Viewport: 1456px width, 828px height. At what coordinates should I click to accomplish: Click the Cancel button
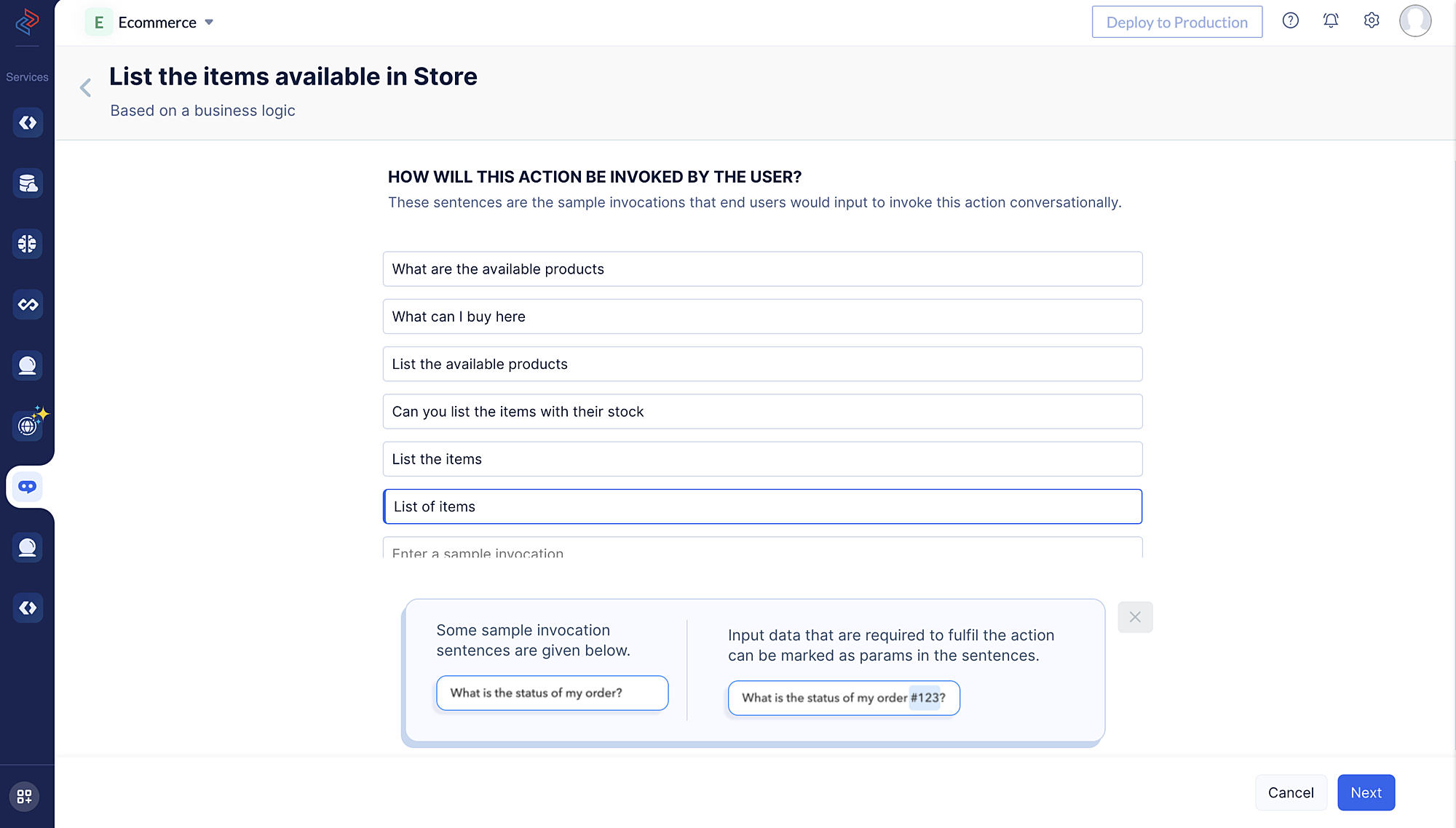click(x=1291, y=792)
